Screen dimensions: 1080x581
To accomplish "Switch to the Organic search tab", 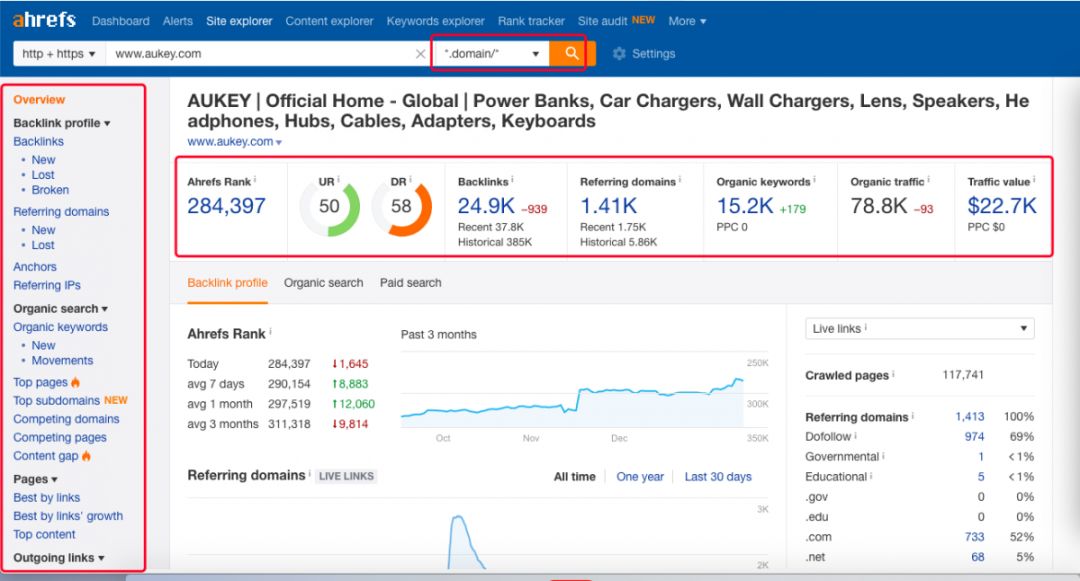I will pos(323,283).
